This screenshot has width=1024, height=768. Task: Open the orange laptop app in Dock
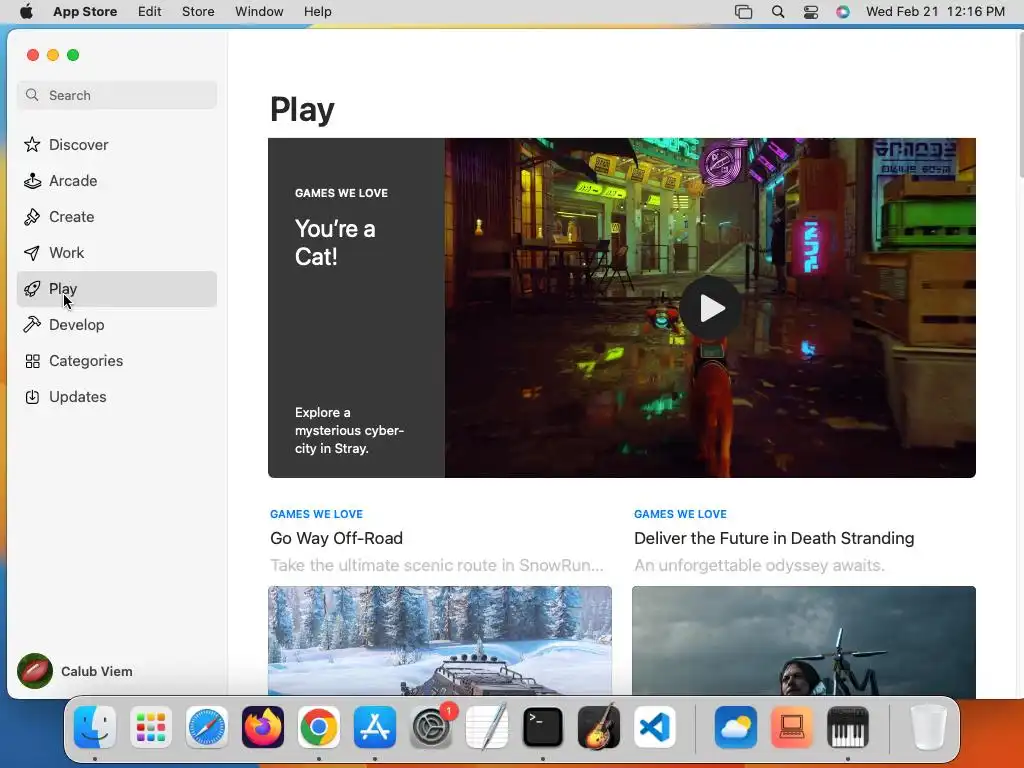pos(792,727)
